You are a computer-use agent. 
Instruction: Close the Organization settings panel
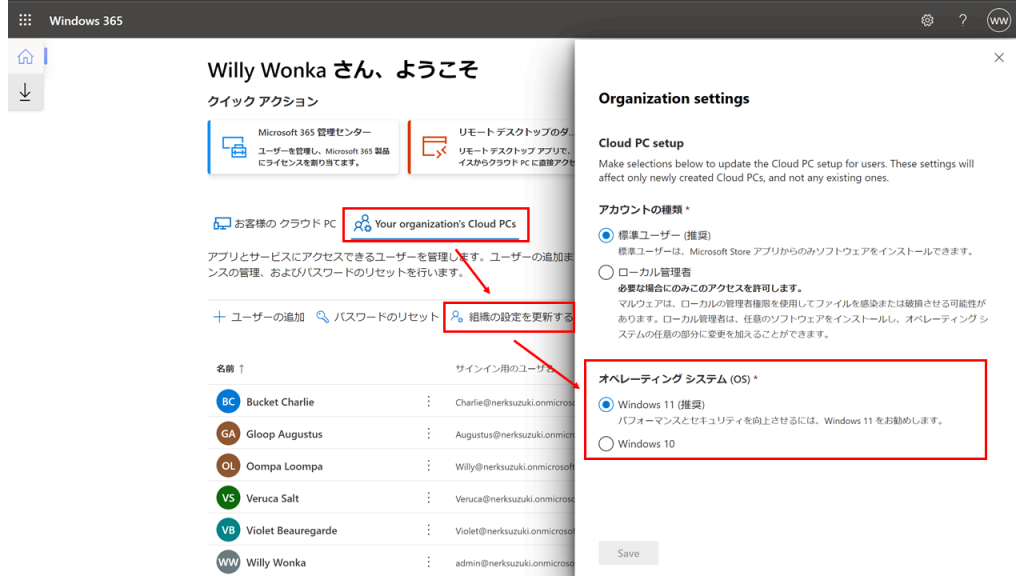[998, 58]
